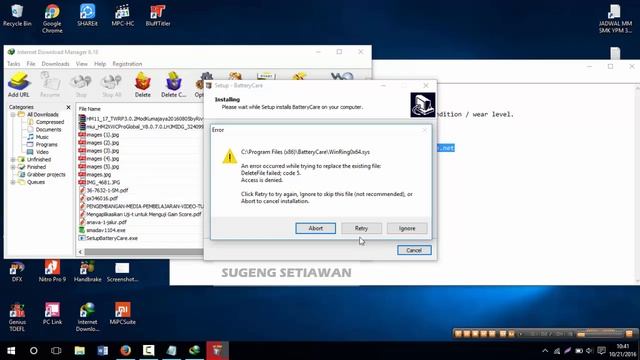Open JADWAL MM SMK YPM desktop file
The height and width of the screenshot is (360, 640).
pos(615,18)
